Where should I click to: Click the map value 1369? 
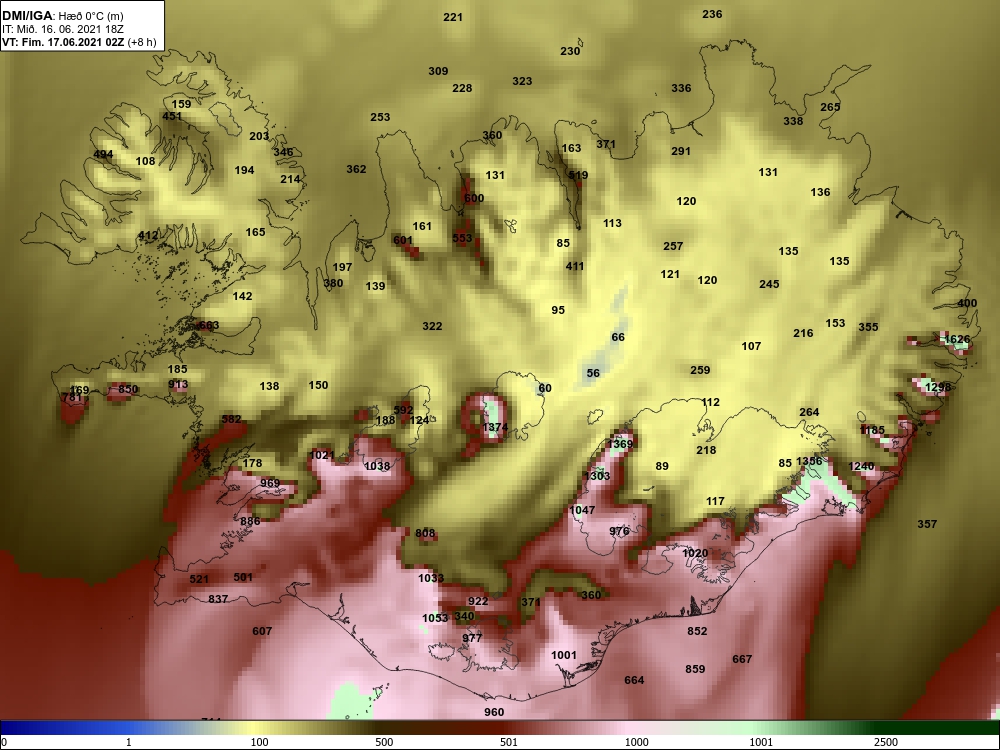tap(620, 444)
